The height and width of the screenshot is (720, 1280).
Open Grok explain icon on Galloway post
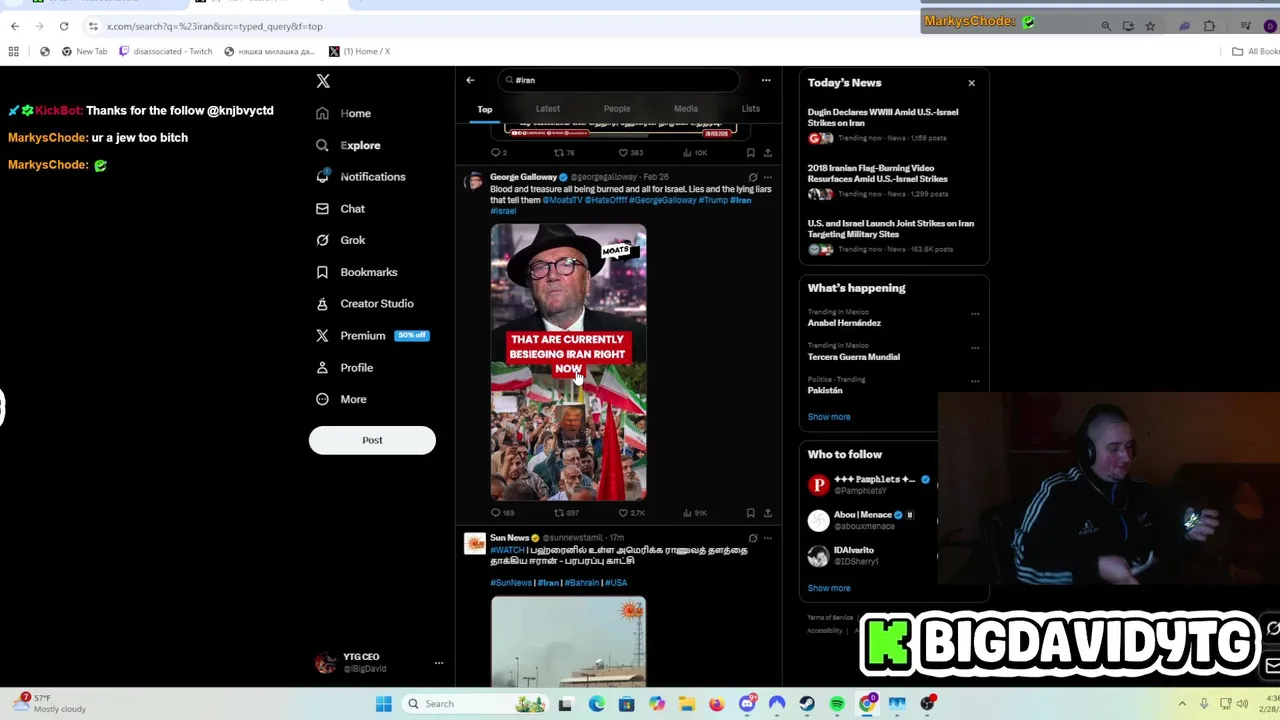point(753,177)
